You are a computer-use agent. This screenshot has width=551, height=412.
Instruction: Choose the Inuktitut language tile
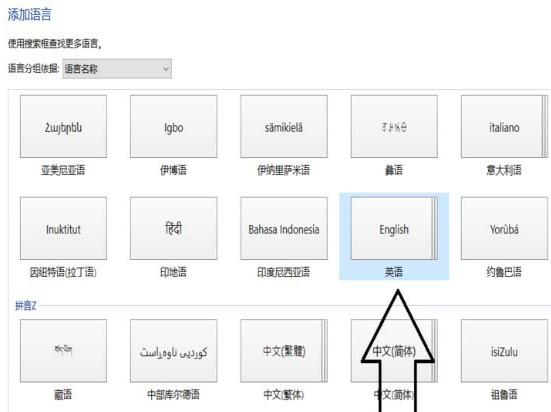click(63, 228)
